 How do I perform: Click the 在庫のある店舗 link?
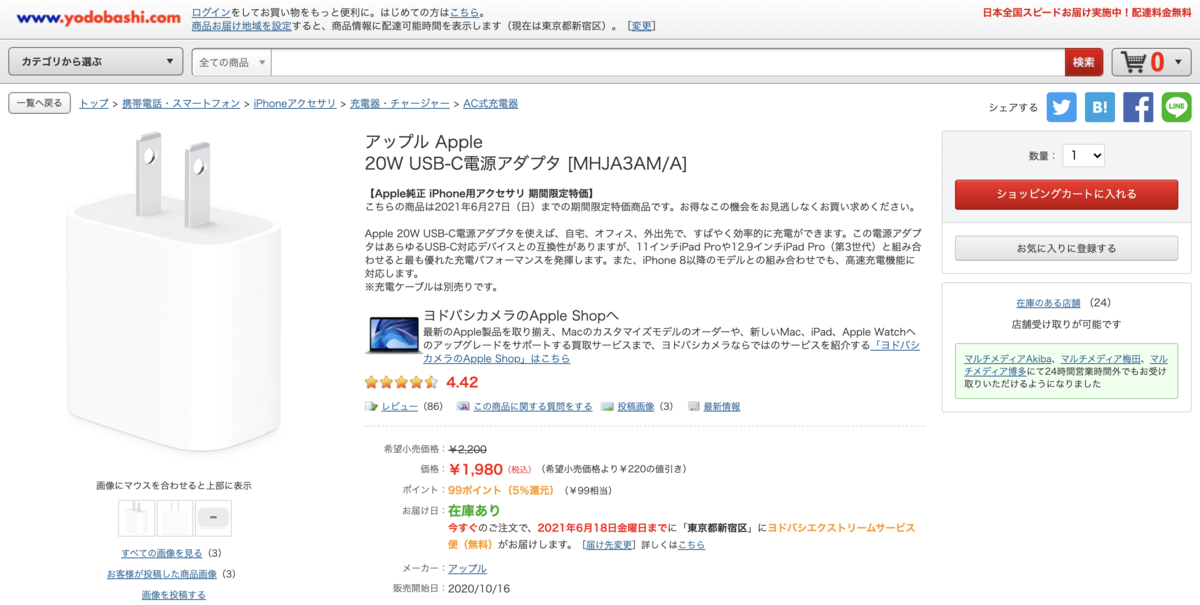coord(1048,303)
